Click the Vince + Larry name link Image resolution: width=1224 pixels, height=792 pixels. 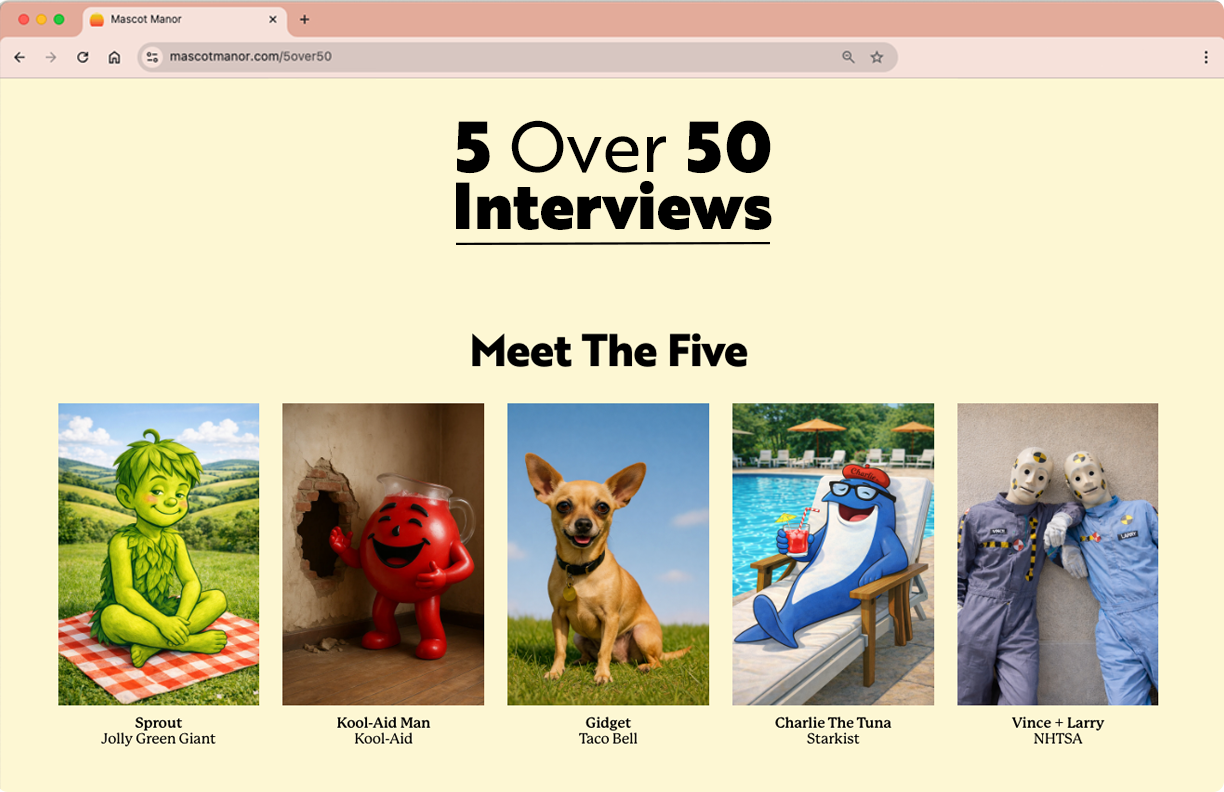[x=1058, y=723]
